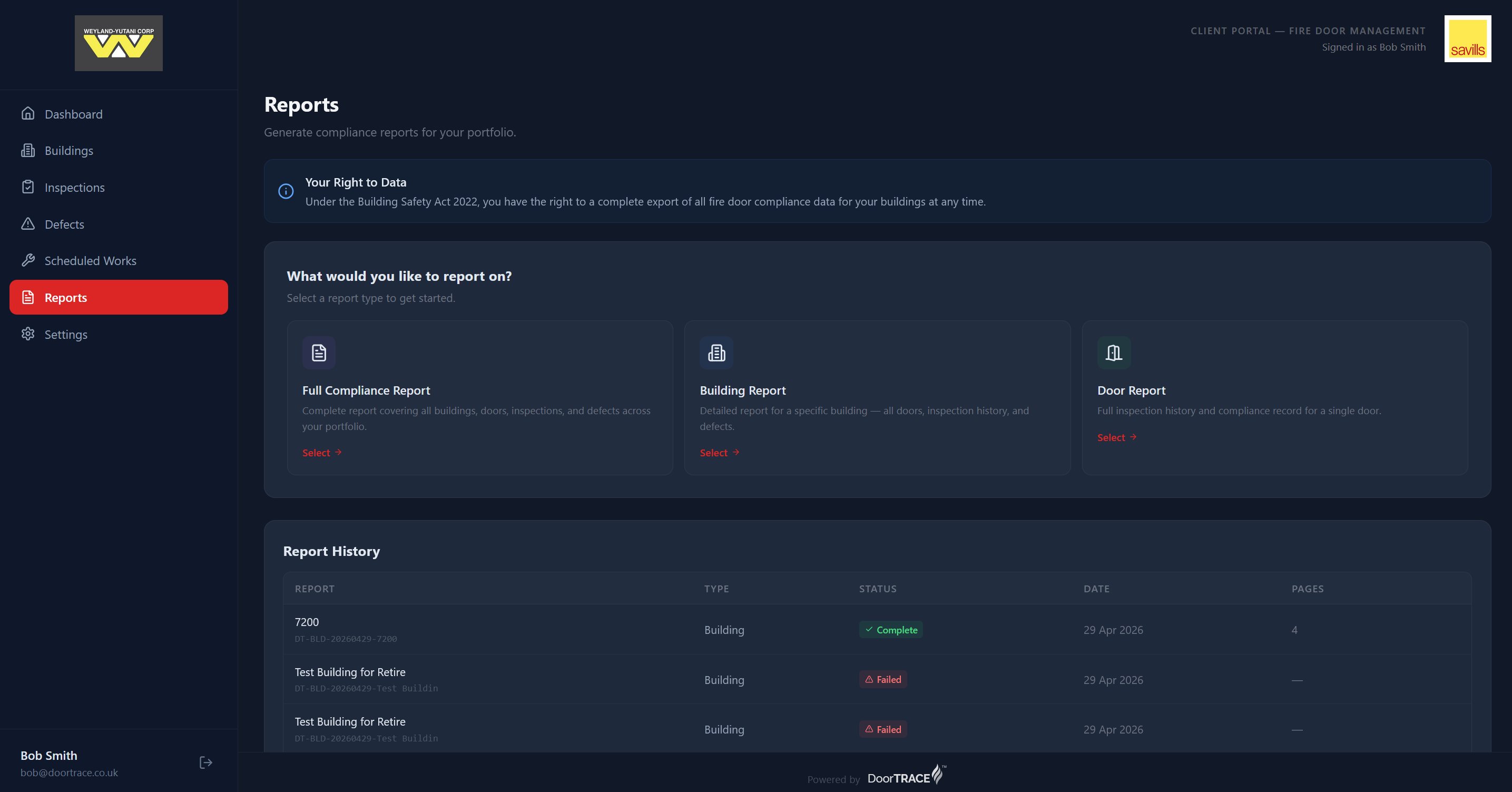Click the Failed badge in the last history row

click(x=883, y=729)
